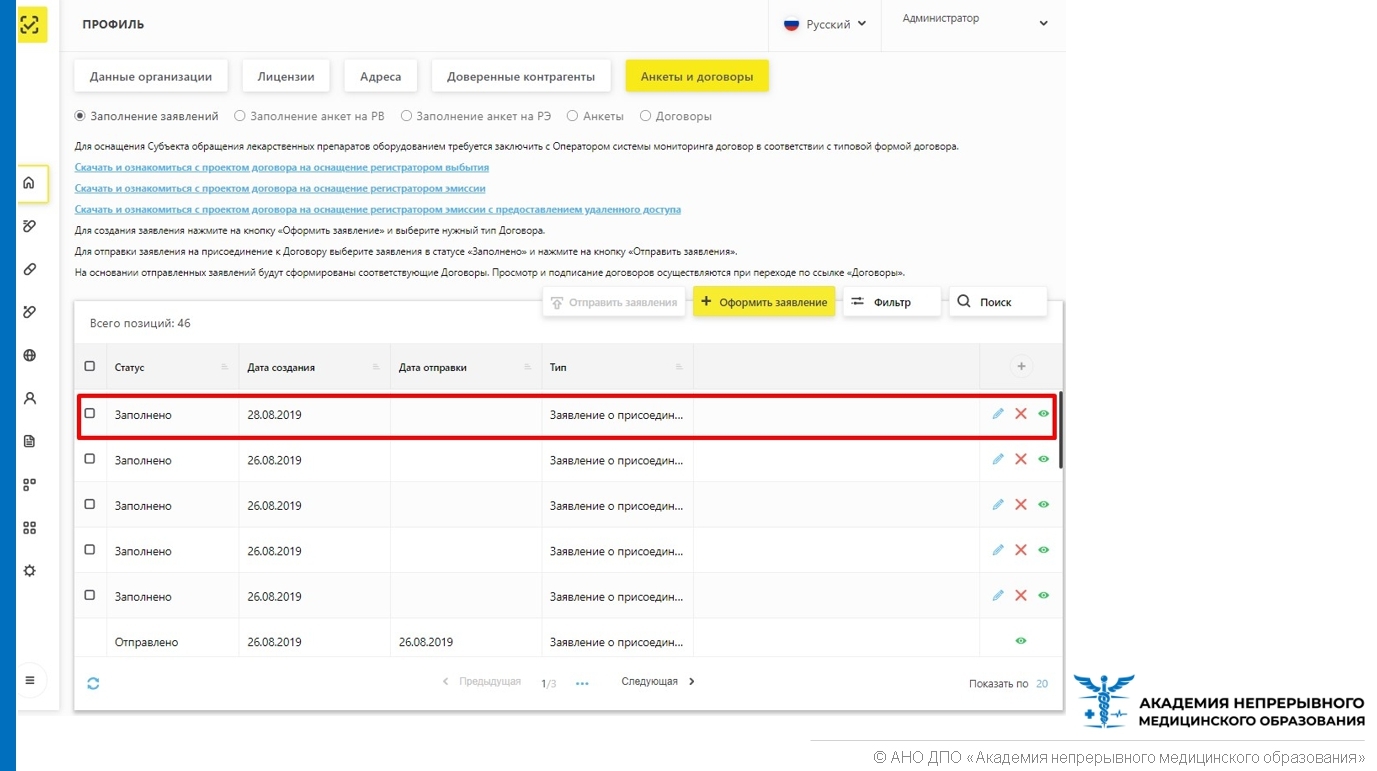Image resolution: width=1377 pixels, height=771 pixels.
Task: Open the Доверенные контрагенты tab
Action: click(521, 76)
